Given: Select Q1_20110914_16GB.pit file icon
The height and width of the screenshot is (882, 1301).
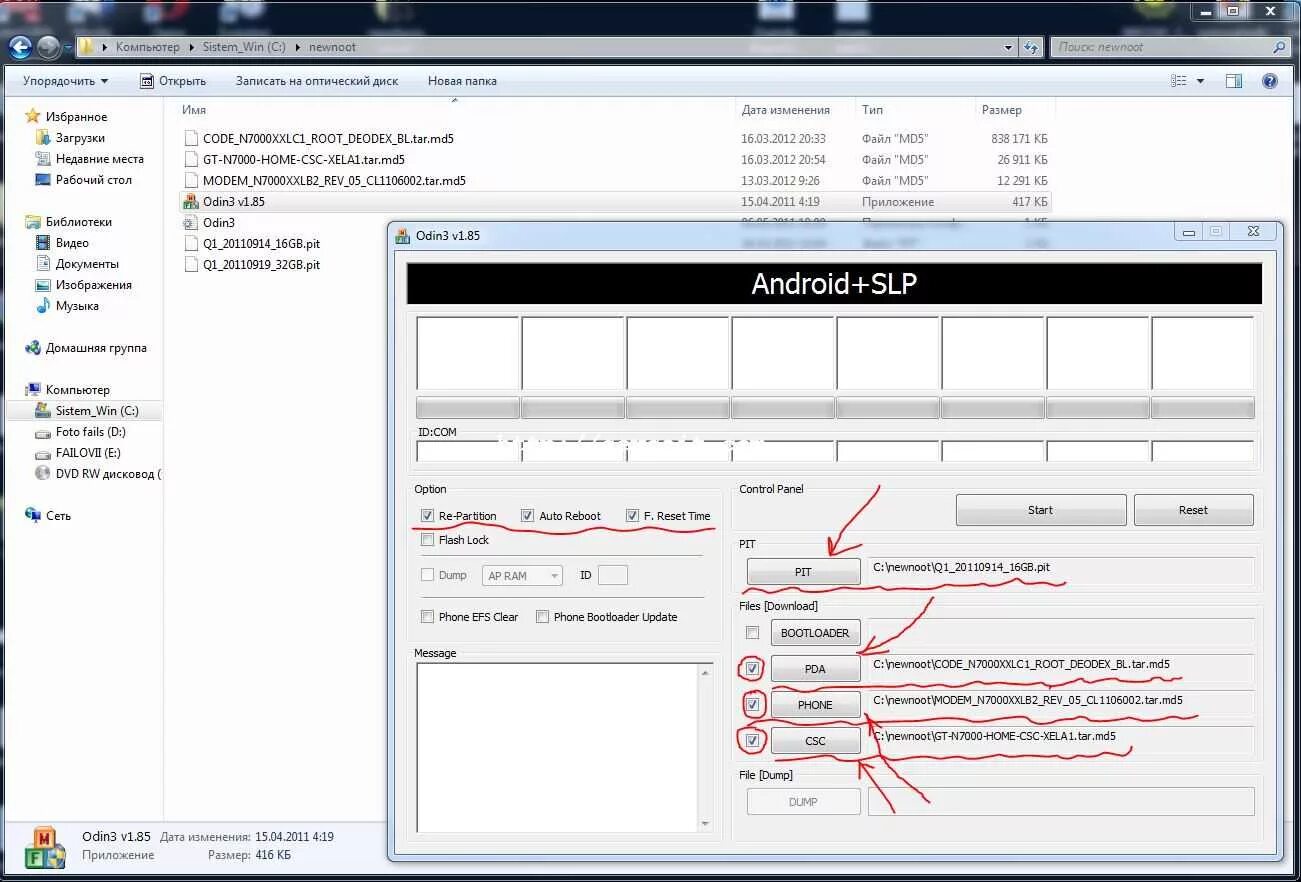Looking at the screenshot, I should pos(191,243).
